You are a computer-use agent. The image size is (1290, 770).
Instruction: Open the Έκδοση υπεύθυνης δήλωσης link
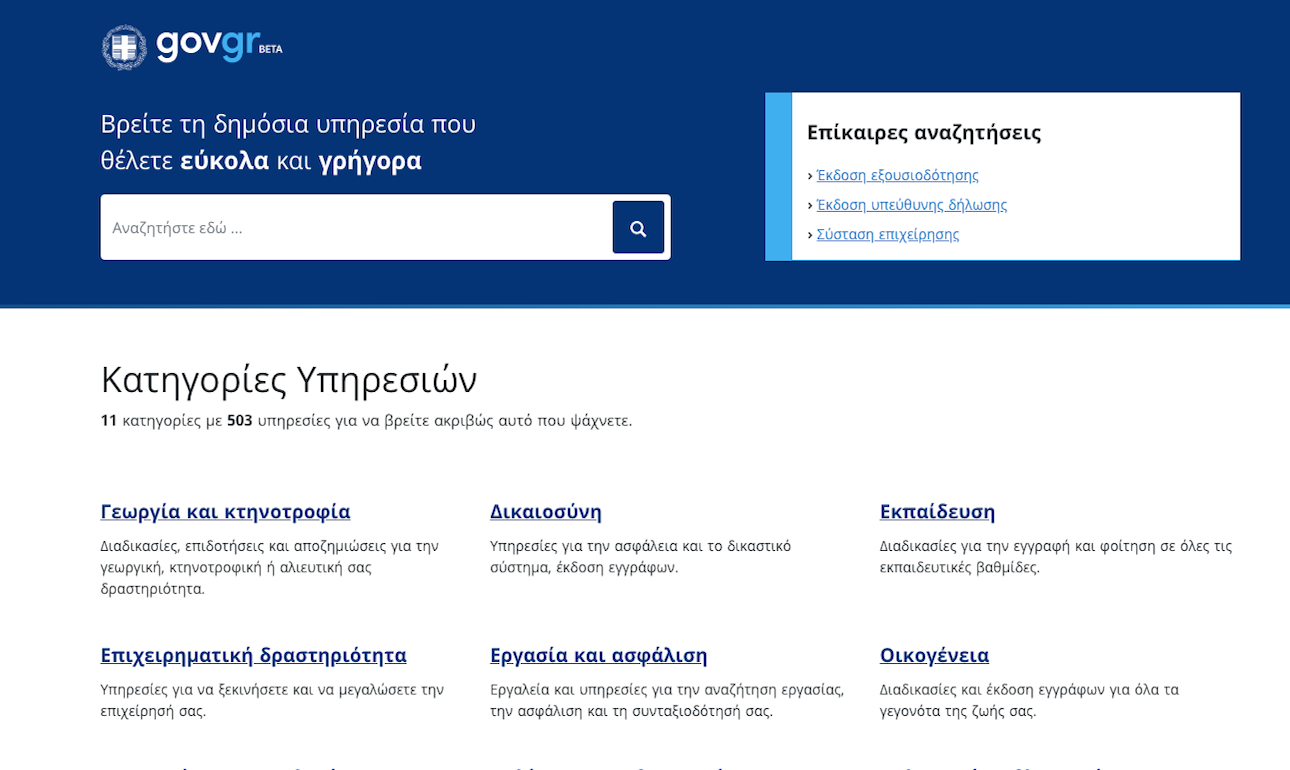(x=911, y=204)
